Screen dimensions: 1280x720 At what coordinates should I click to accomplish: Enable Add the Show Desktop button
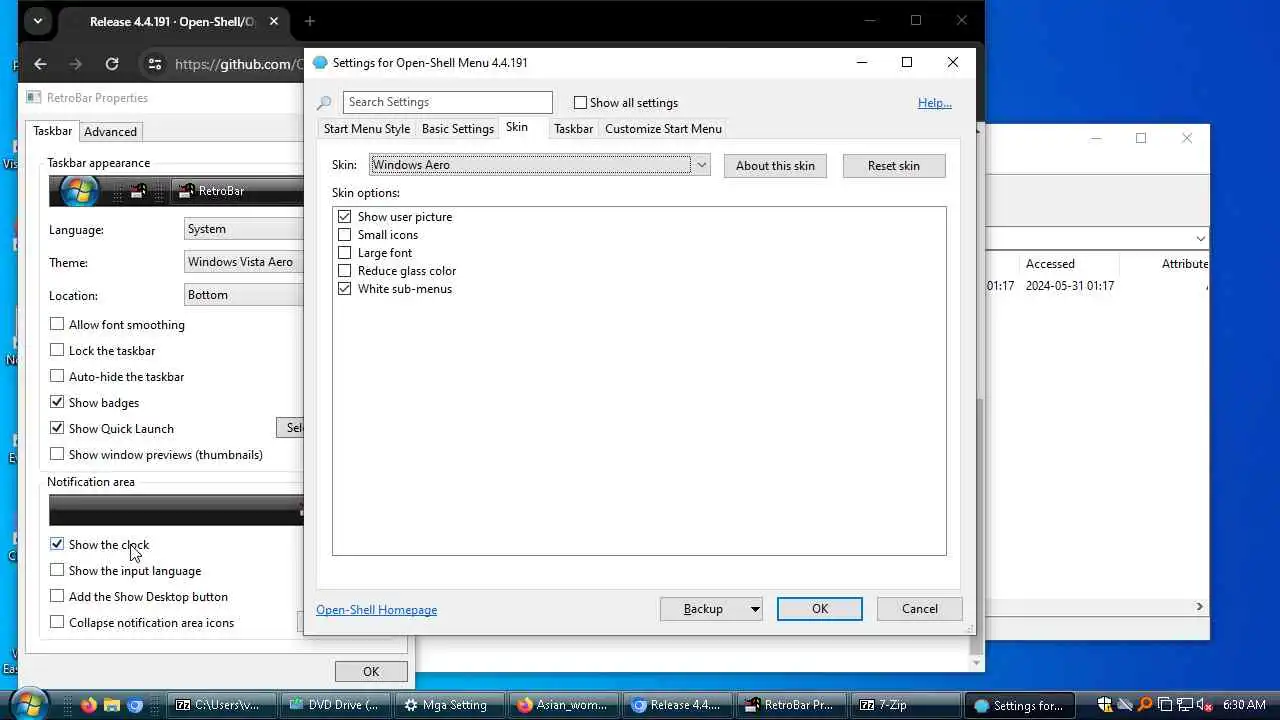pyautogui.click(x=57, y=596)
